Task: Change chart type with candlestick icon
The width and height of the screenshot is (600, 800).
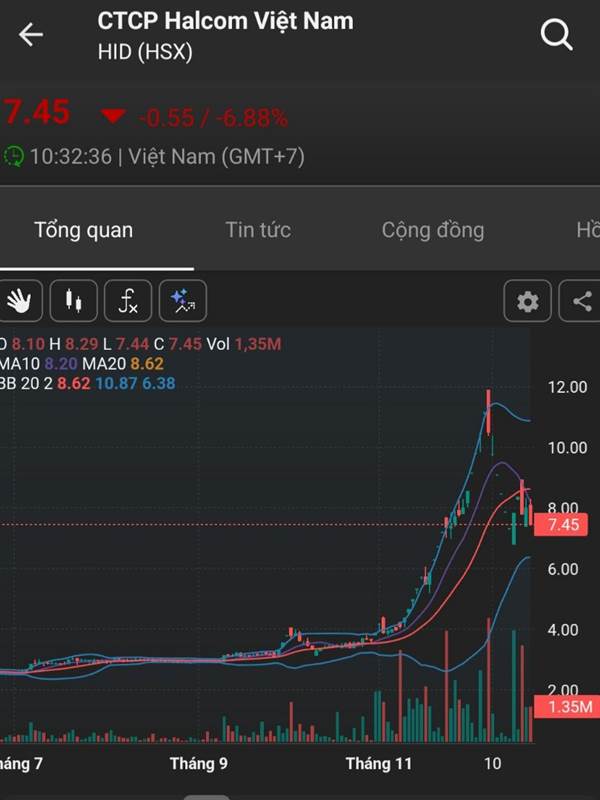Action: pyautogui.click(x=73, y=301)
